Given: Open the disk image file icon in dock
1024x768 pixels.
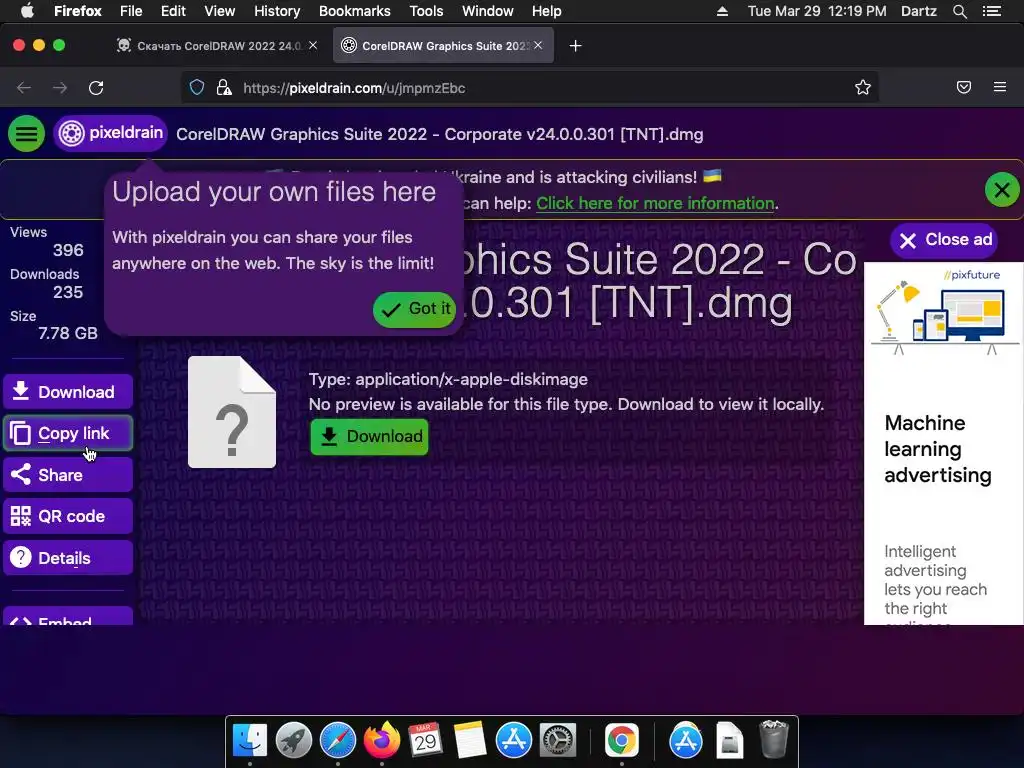Looking at the screenshot, I should [x=729, y=741].
